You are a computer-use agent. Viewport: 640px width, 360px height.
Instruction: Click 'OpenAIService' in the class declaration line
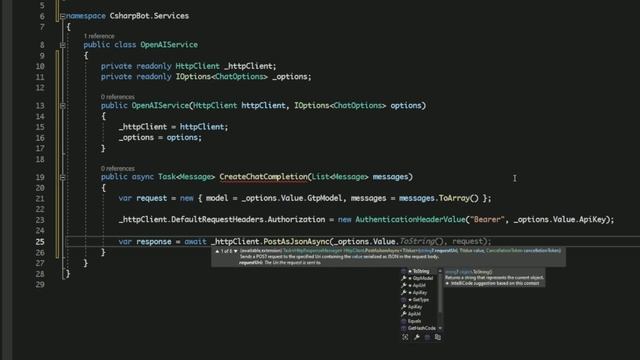[169, 44]
